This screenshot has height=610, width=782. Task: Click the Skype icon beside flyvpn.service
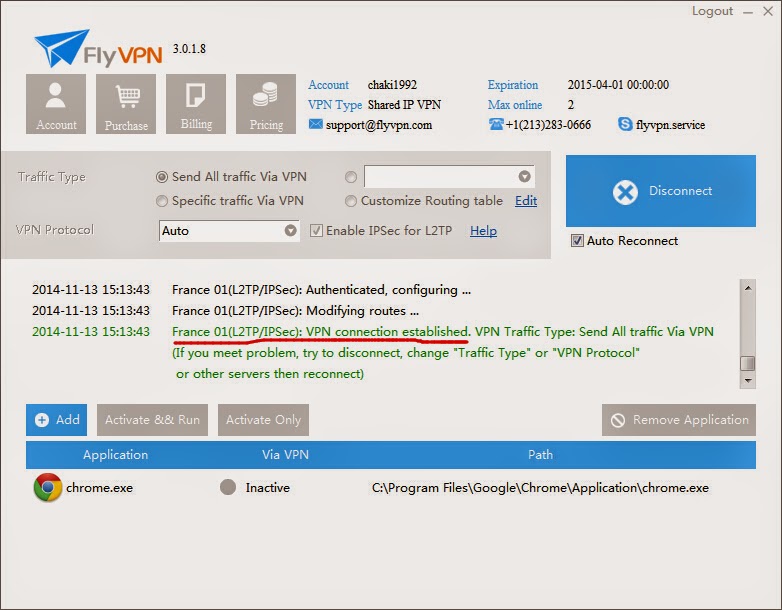[x=625, y=124]
